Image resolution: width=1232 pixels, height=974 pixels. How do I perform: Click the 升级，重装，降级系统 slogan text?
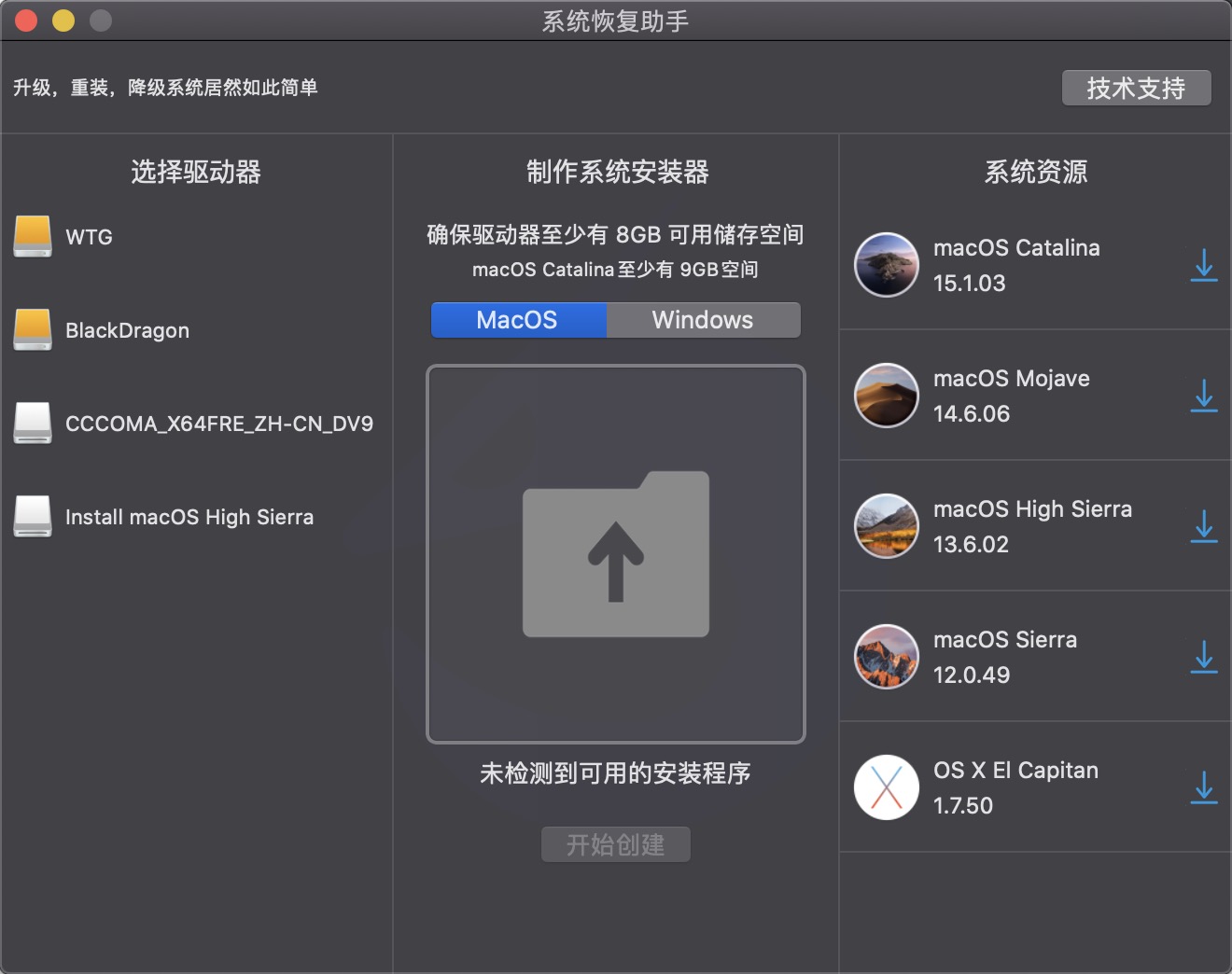pos(165,88)
